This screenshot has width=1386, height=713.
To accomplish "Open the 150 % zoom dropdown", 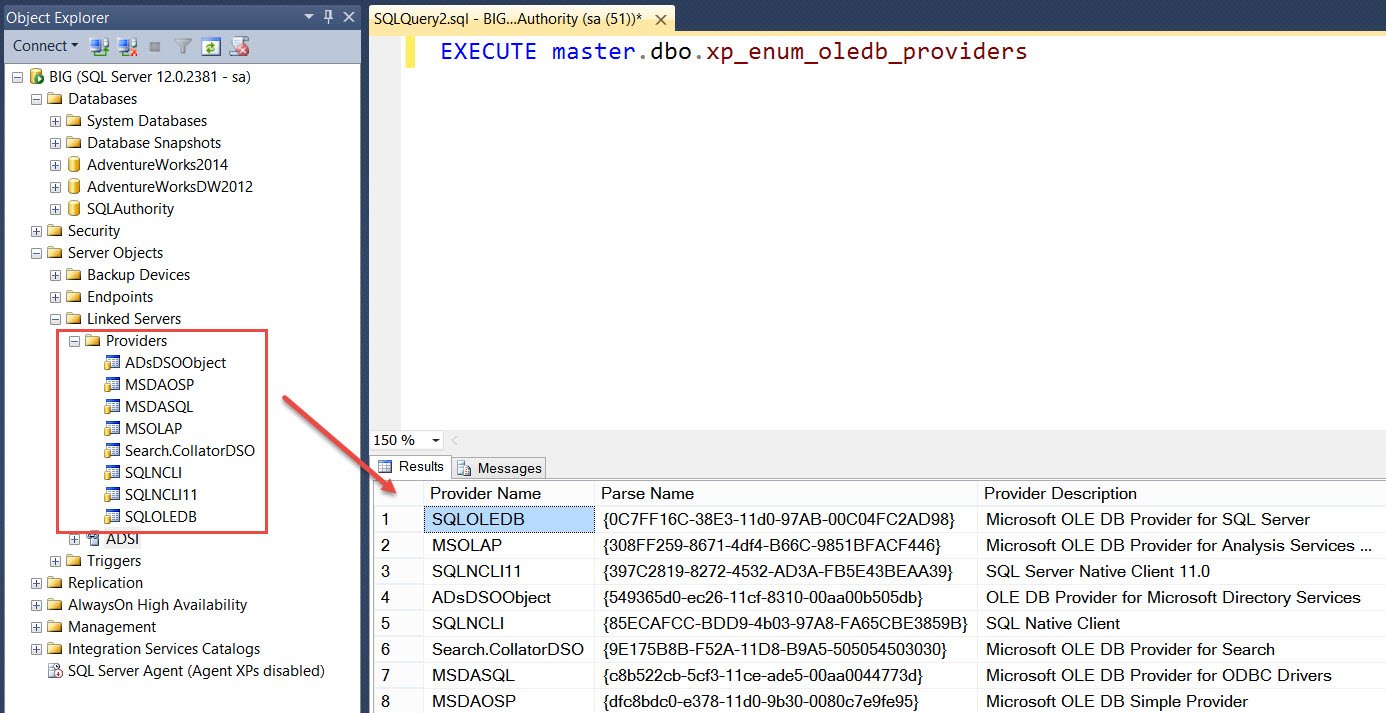I will [x=436, y=441].
